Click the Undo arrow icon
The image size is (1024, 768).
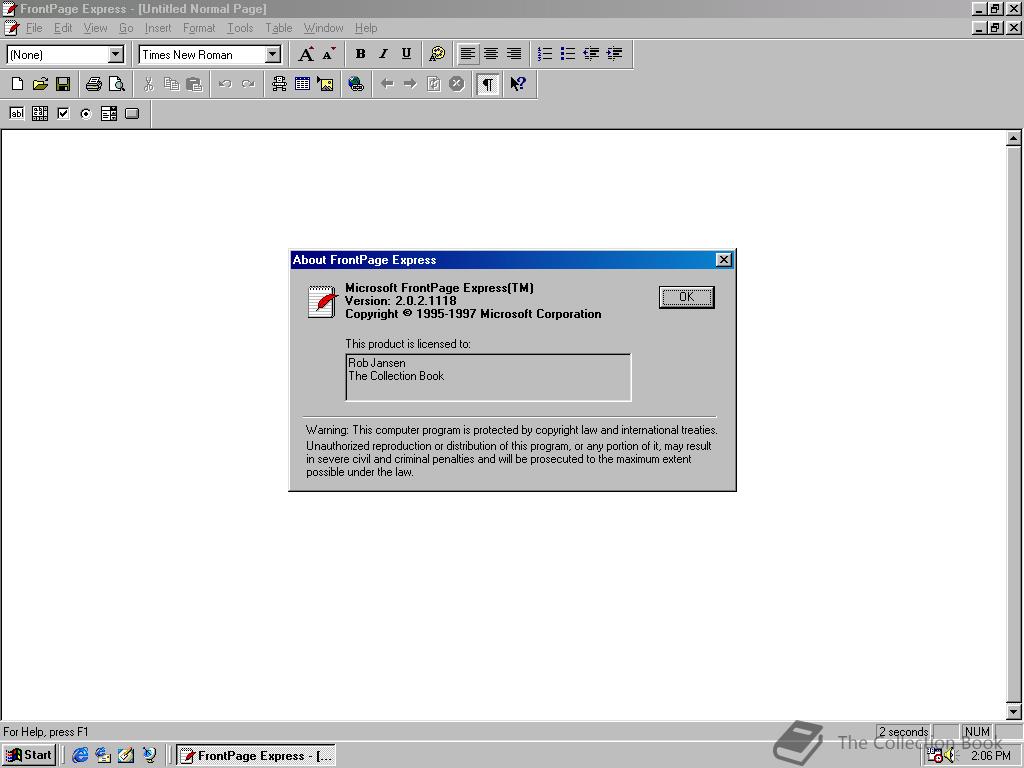[225, 84]
